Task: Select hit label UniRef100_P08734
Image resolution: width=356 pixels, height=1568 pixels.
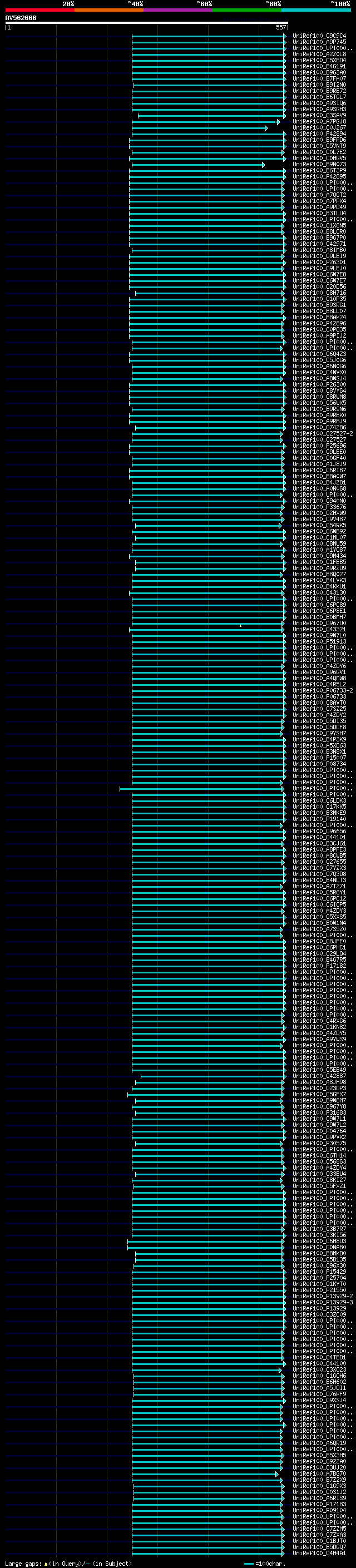Action: point(319,764)
